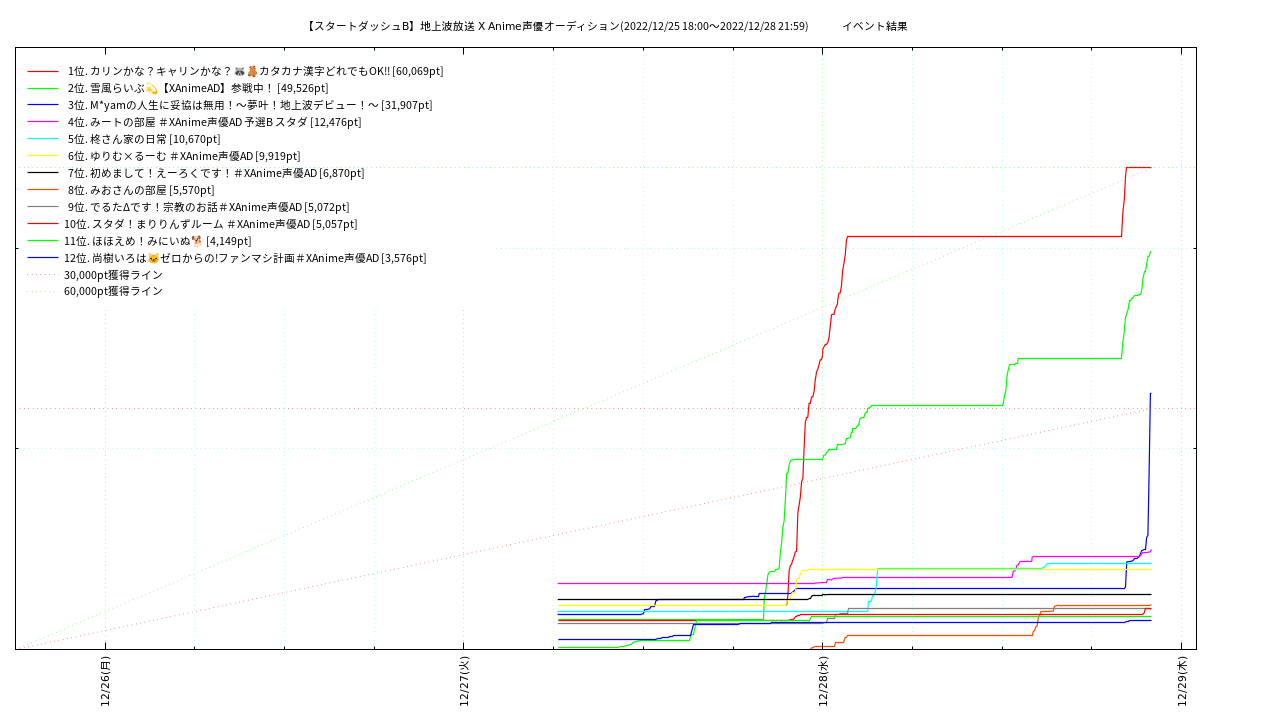
Task: Select legend entry 1位 カリンかな？キャリンかな？
Action: 256,71
